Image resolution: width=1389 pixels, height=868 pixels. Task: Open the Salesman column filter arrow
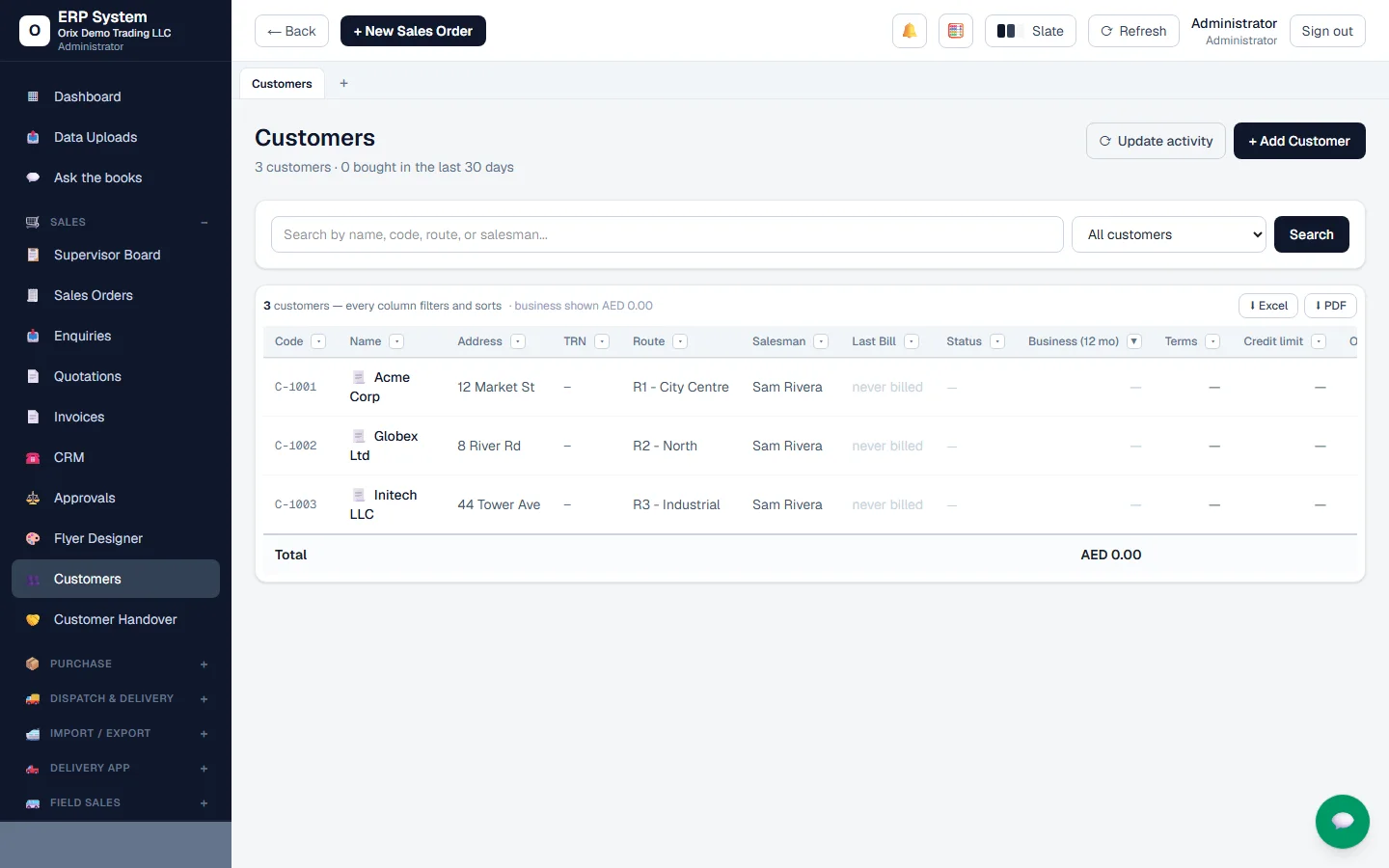821,341
